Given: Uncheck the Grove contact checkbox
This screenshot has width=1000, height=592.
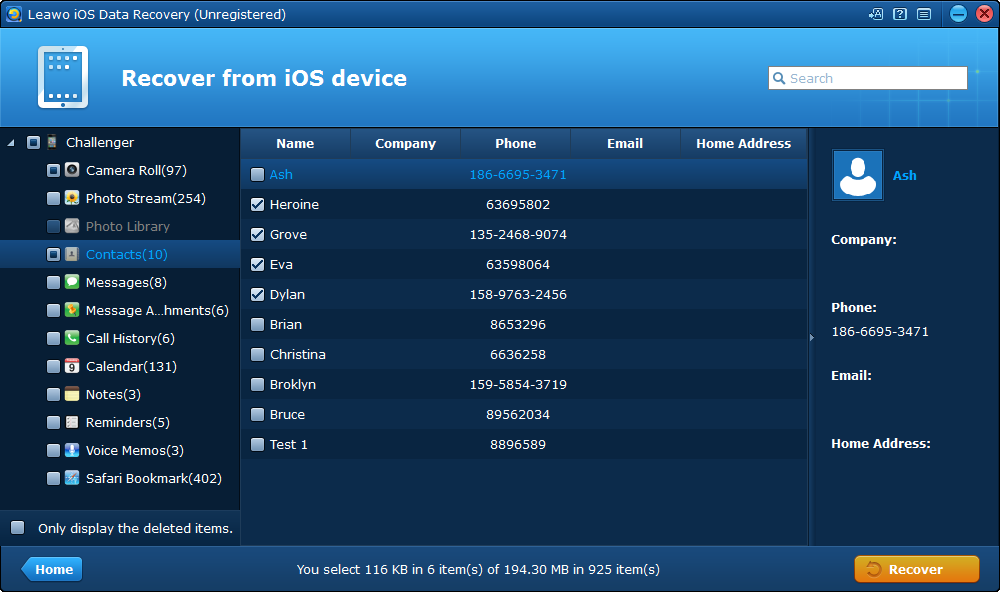Looking at the screenshot, I should (x=258, y=235).
